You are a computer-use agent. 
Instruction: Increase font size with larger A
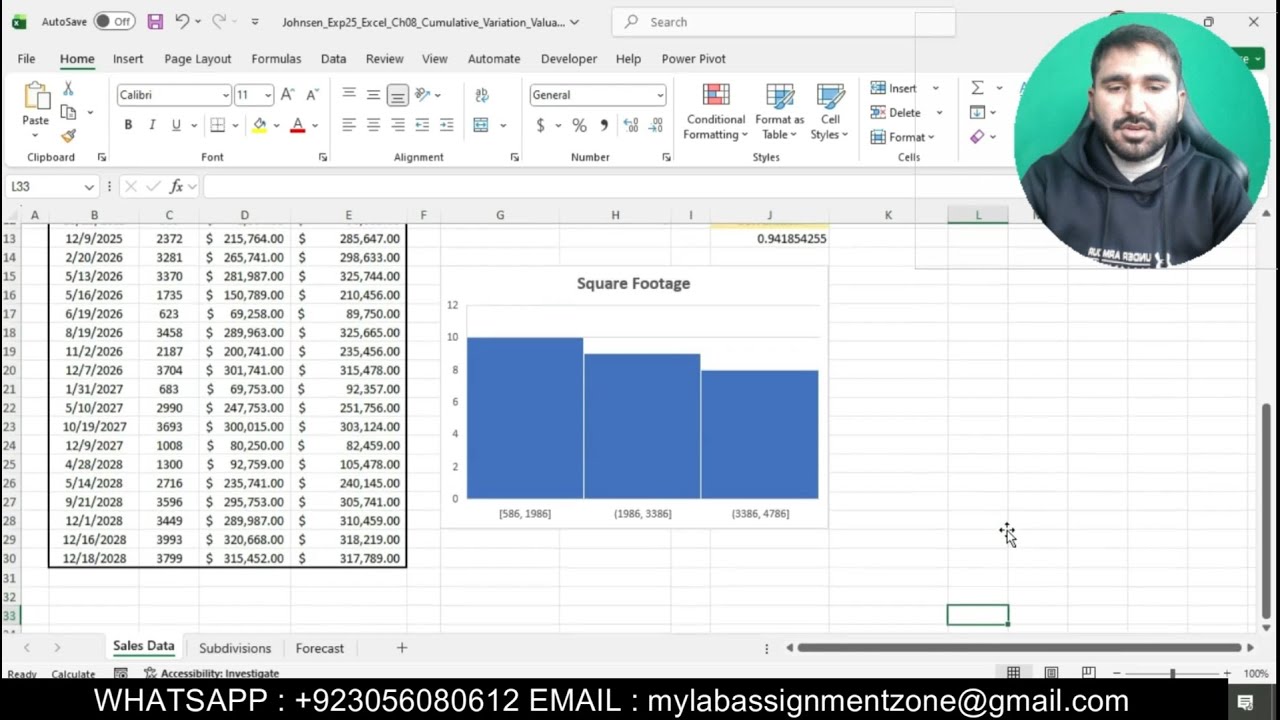pyautogui.click(x=288, y=95)
